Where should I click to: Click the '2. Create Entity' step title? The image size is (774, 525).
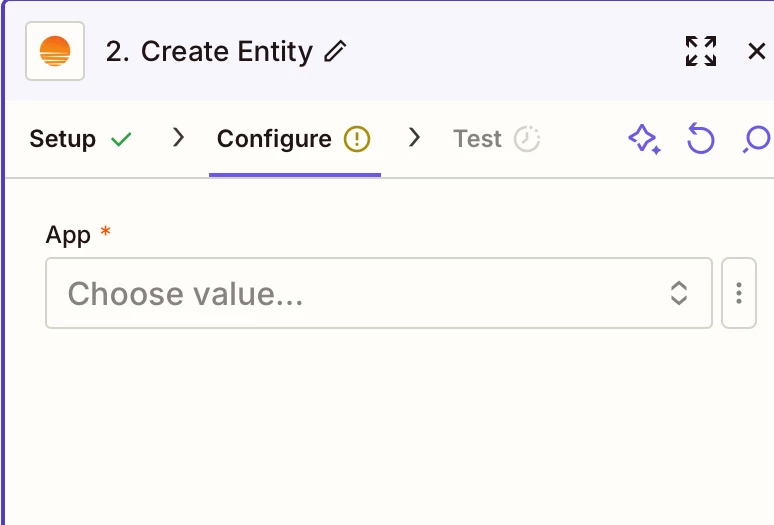point(209,51)
